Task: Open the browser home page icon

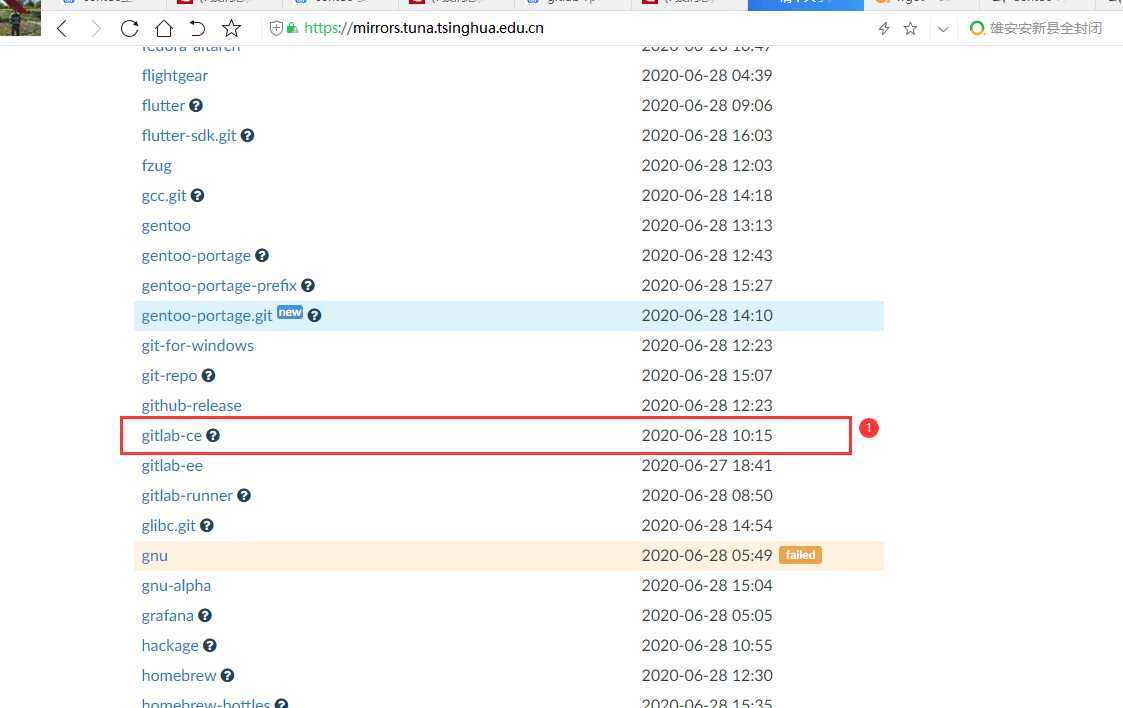Action: pyautogui.click(x=164, y=29)
